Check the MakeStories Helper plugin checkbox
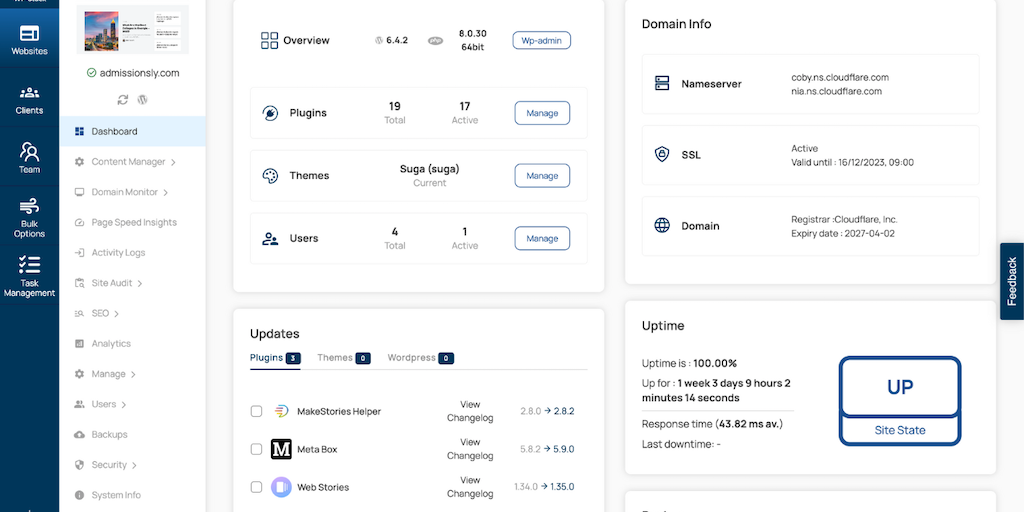This screenshot has width=1024, height=512. coord(257,411)
